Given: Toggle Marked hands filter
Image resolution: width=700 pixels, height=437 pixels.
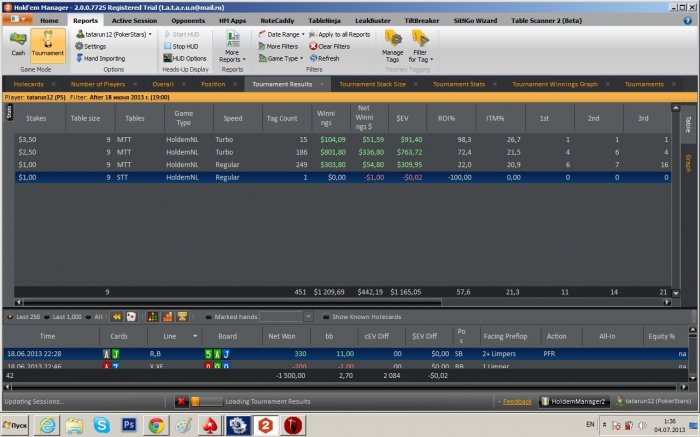Looking at the screenshot, I should click(231, 317).
